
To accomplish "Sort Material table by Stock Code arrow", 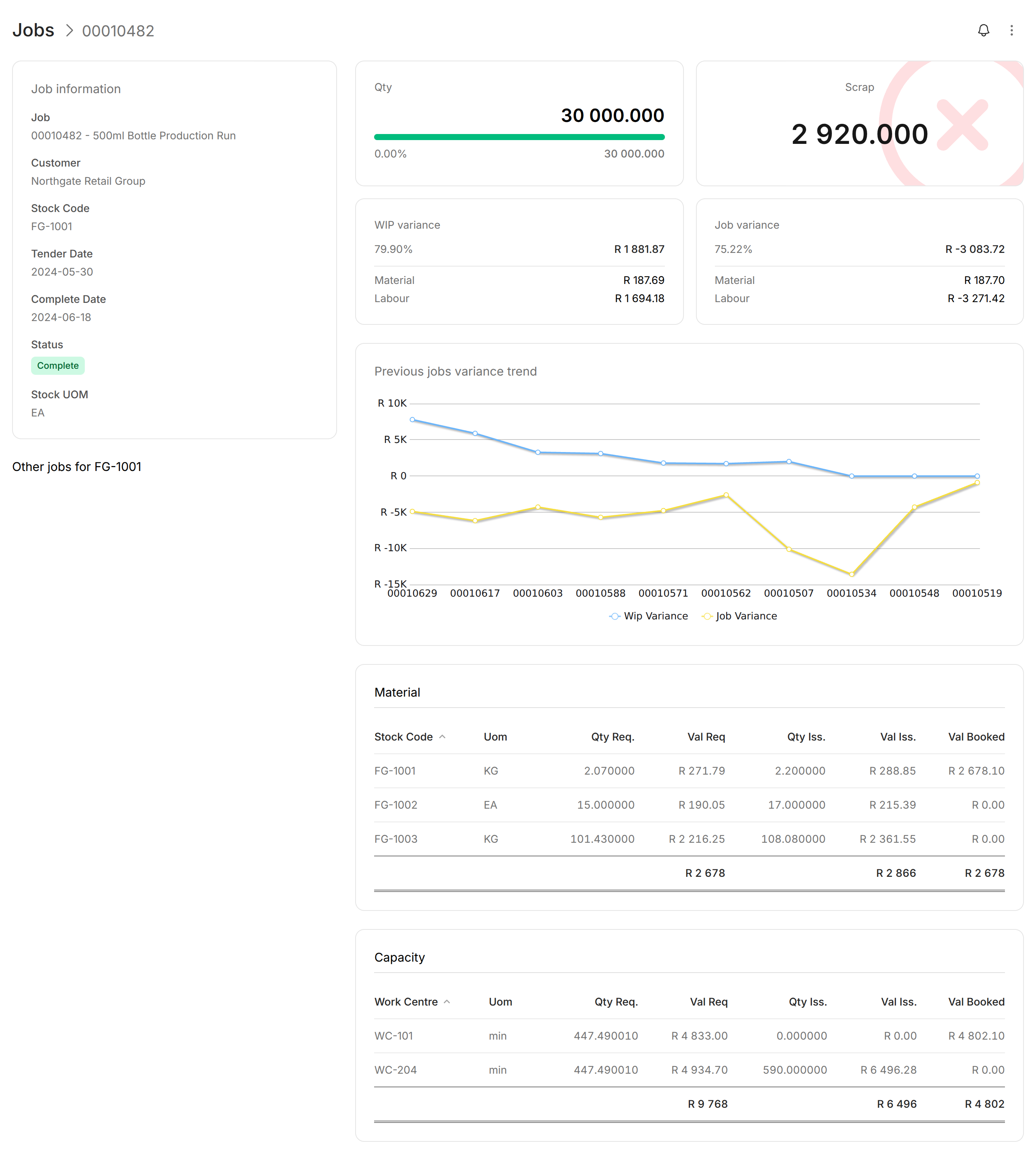I will [x=442, y=736].
